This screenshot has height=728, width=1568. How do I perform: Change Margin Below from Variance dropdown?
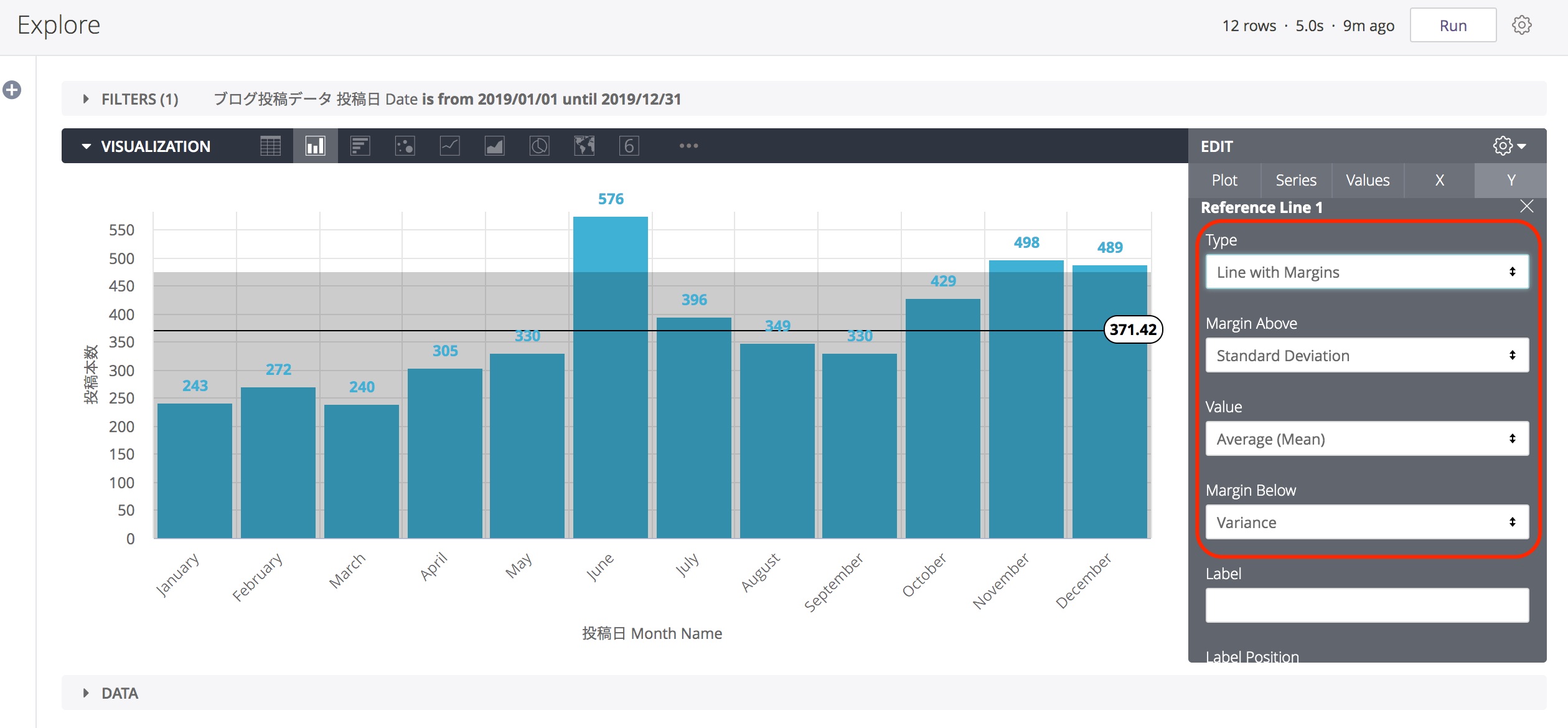[x=1367, y=522]
